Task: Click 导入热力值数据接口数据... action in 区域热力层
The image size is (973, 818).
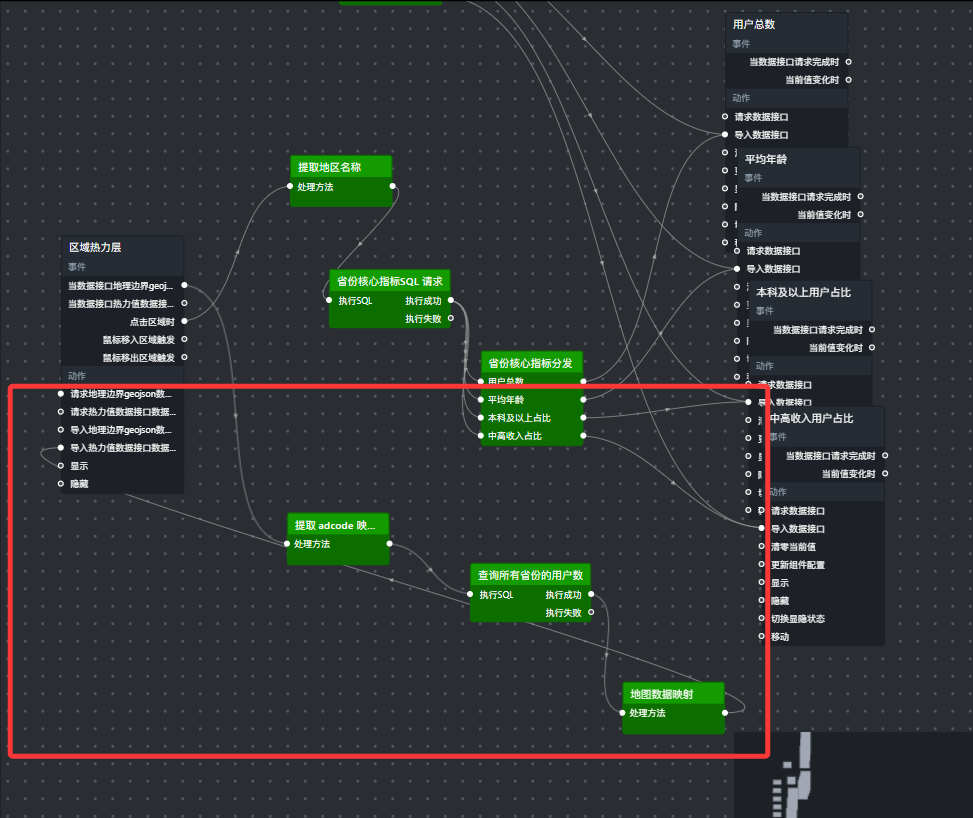Action: [x=123, y=447]
